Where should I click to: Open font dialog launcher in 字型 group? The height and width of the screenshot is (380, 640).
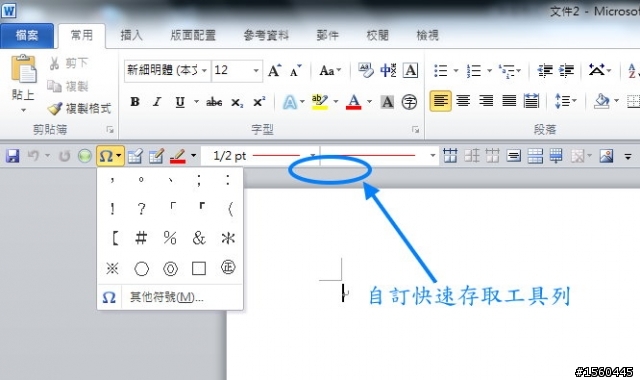pos(415,130)
